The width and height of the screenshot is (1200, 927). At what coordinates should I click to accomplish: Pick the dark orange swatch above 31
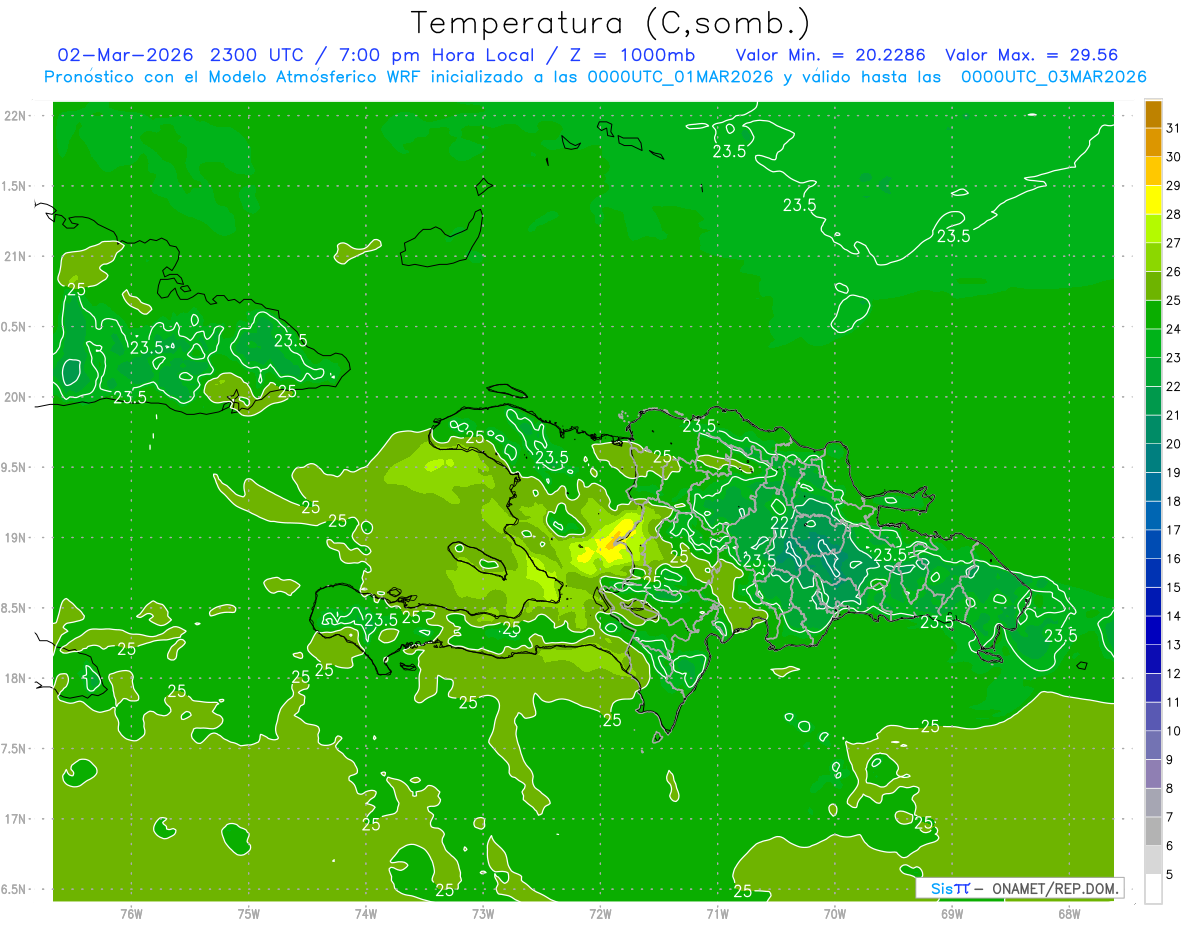[1153, 114]
